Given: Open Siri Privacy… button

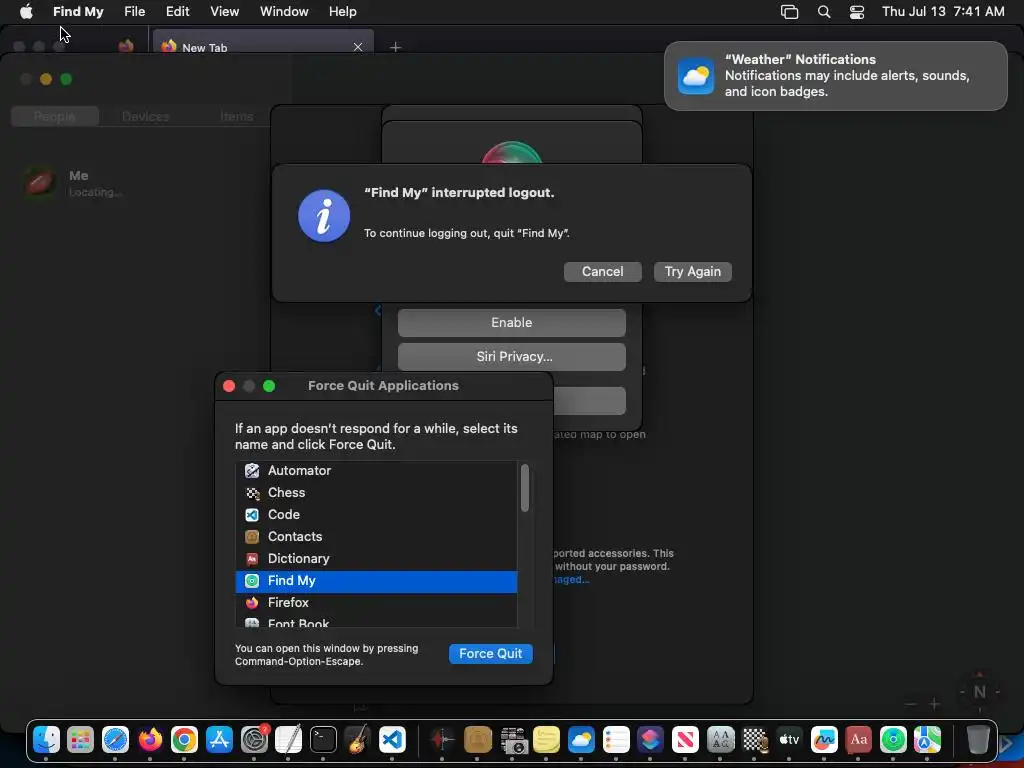Looking at the screenshot, I should point(511,357).
